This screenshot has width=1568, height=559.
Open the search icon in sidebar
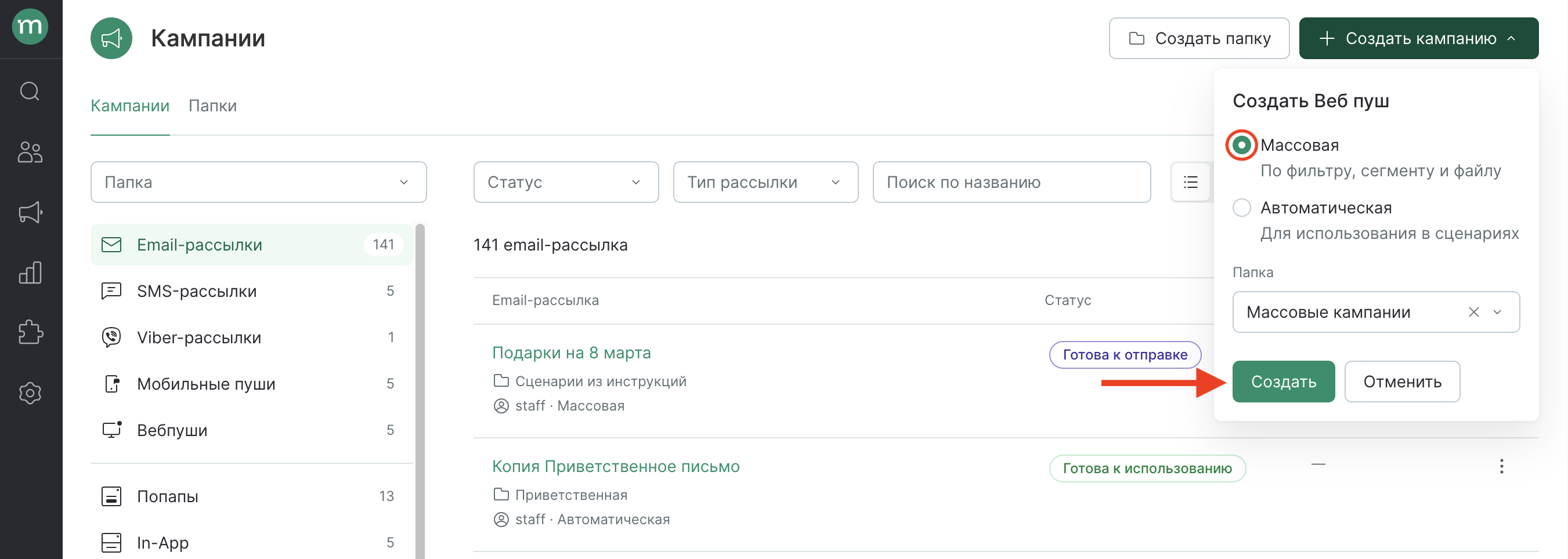pyautogui.click(x=30, y=91)
